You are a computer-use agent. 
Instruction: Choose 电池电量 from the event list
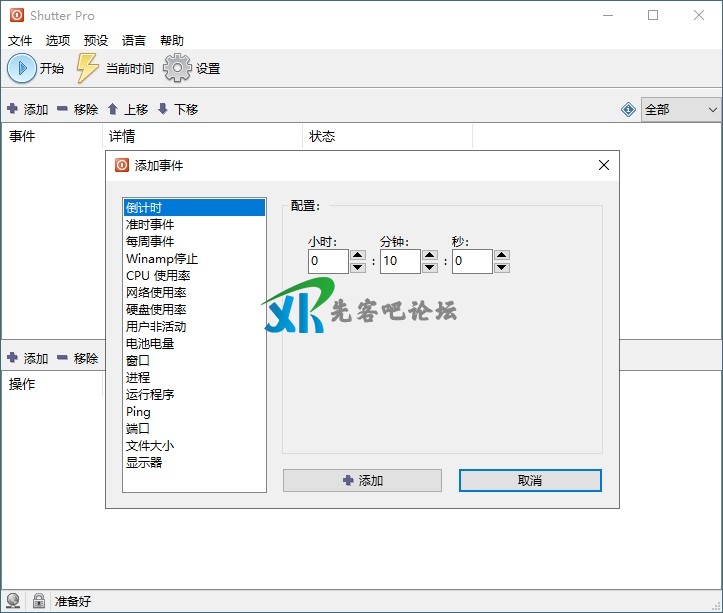[x=150, y=343]
